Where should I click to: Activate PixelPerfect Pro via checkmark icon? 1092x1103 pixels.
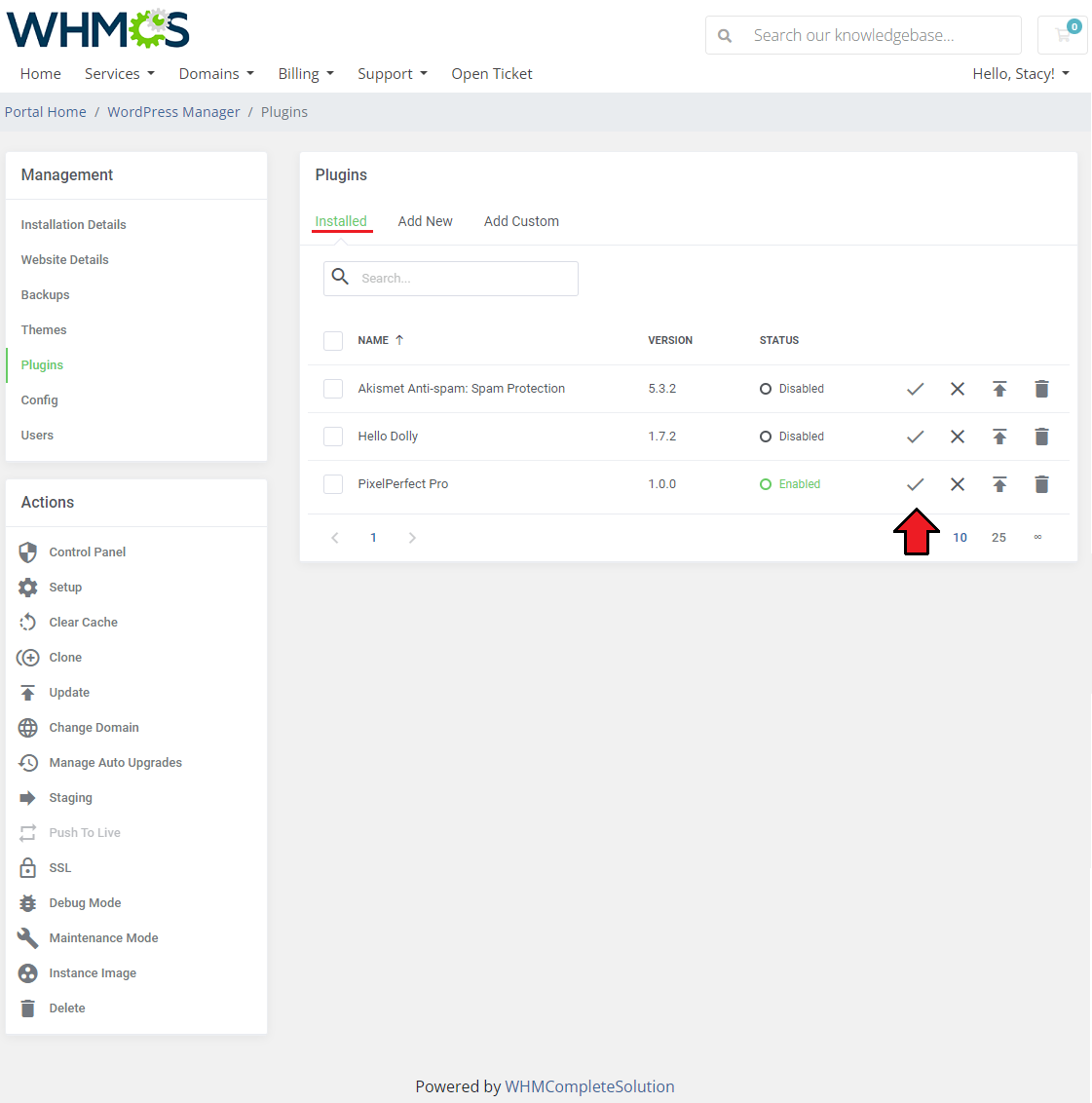[915, 484]
